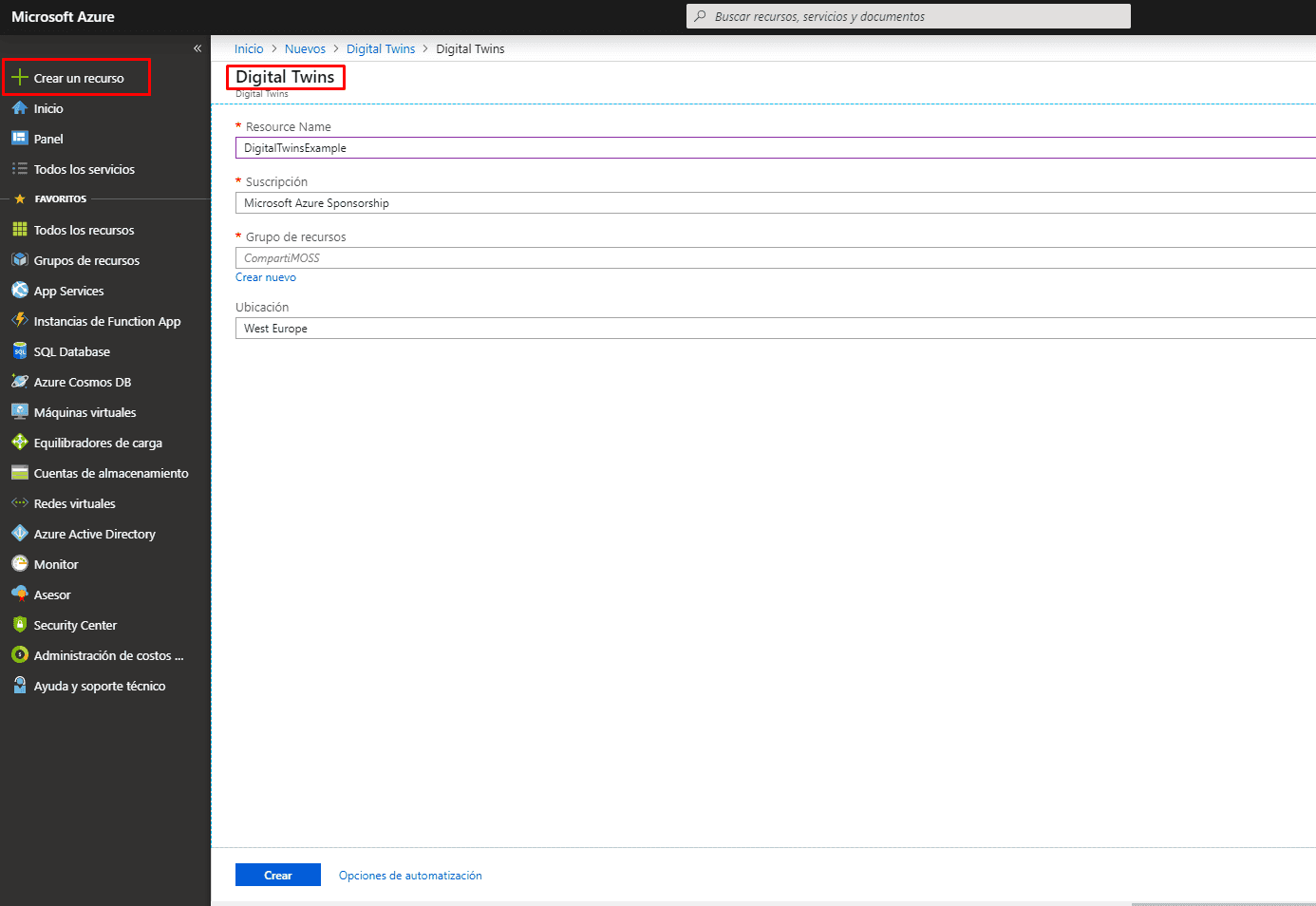Click the Crear nuevo link
The image size is (1316, 906).
[266, 277]
